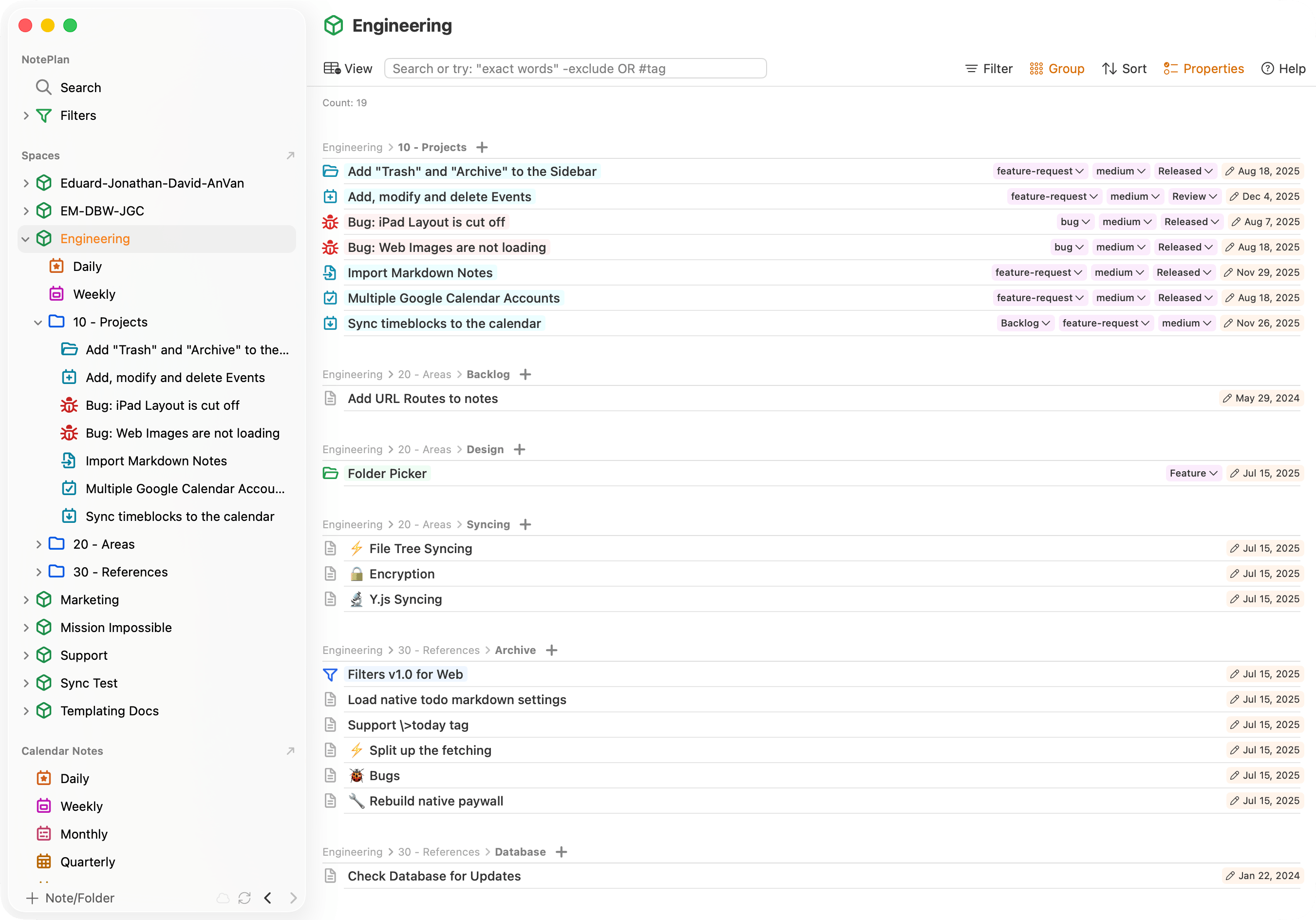Open the View menu
This screenshot has height=920, width=1316.
348,69
